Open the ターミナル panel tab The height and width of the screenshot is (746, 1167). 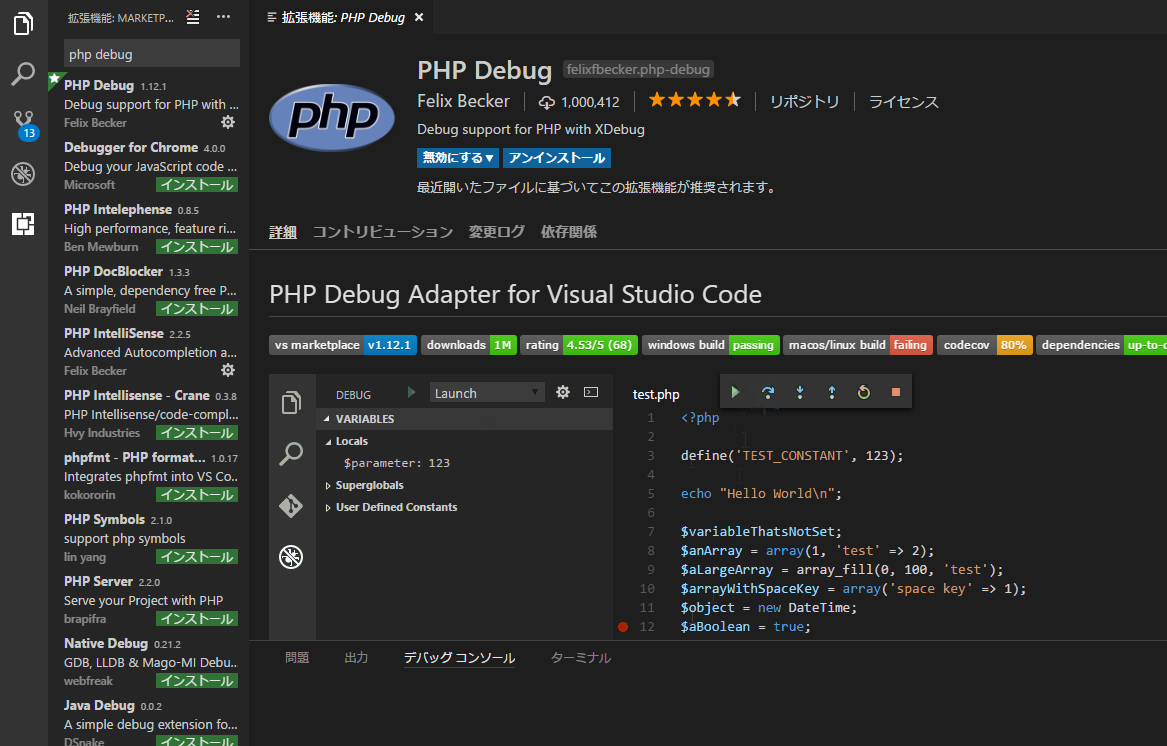tap(581, 658)
